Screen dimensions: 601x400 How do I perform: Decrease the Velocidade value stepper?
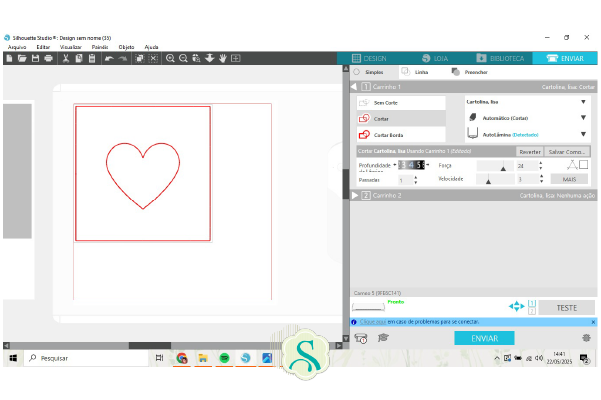[541, 181]
